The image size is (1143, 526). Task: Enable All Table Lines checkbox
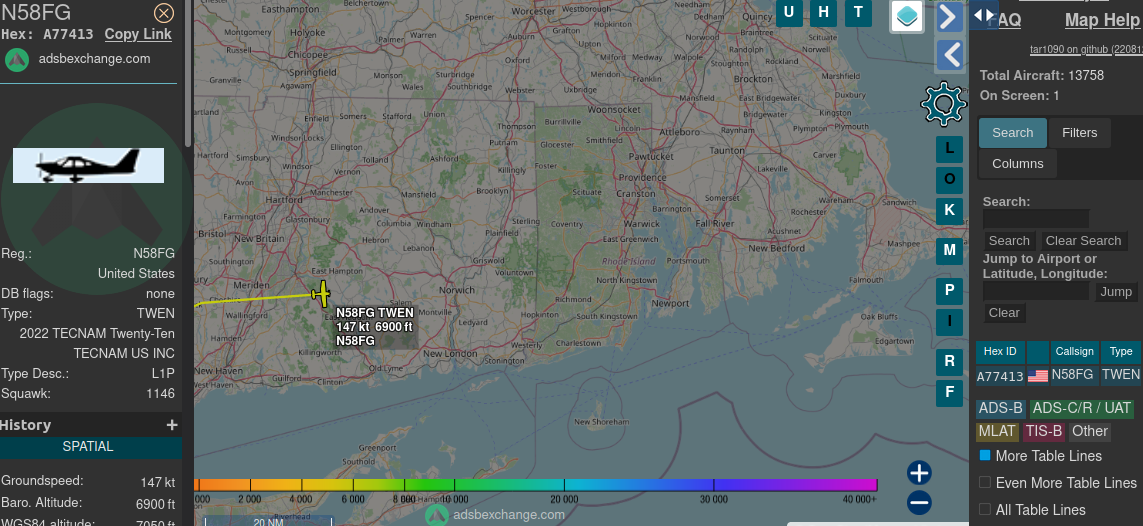(985, 509)
